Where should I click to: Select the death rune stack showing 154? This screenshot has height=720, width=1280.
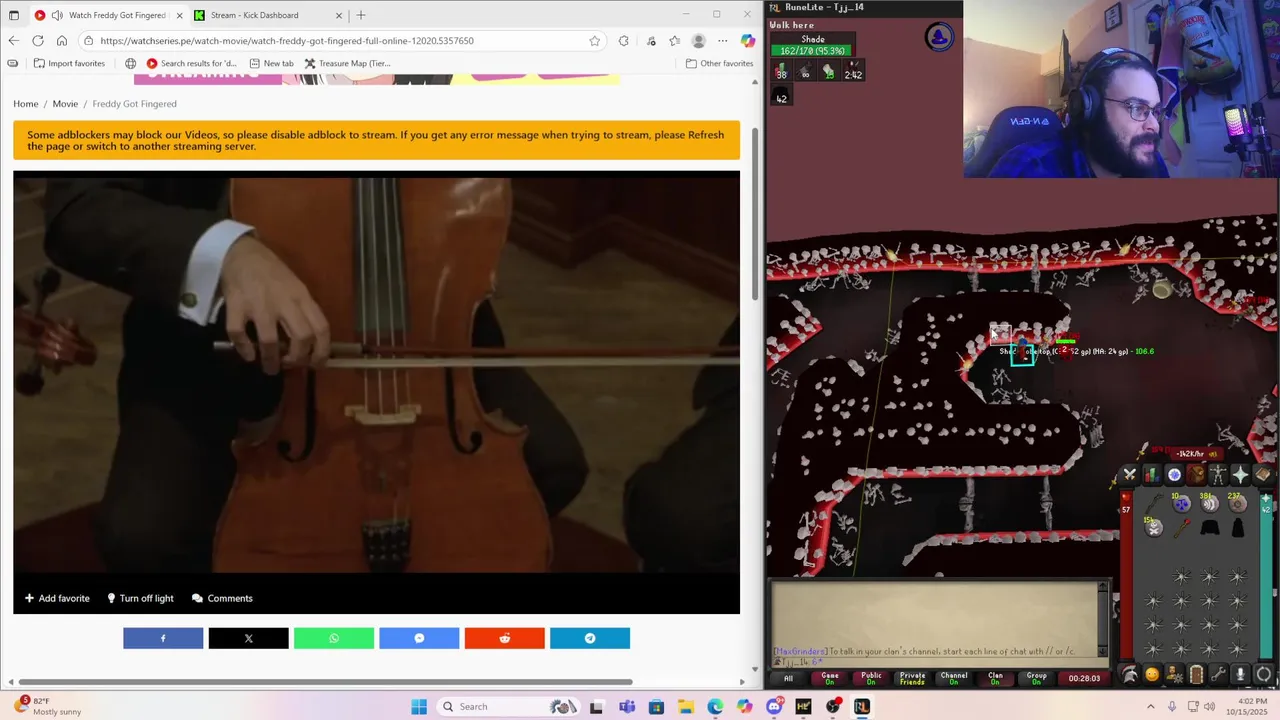[1154, 528]
